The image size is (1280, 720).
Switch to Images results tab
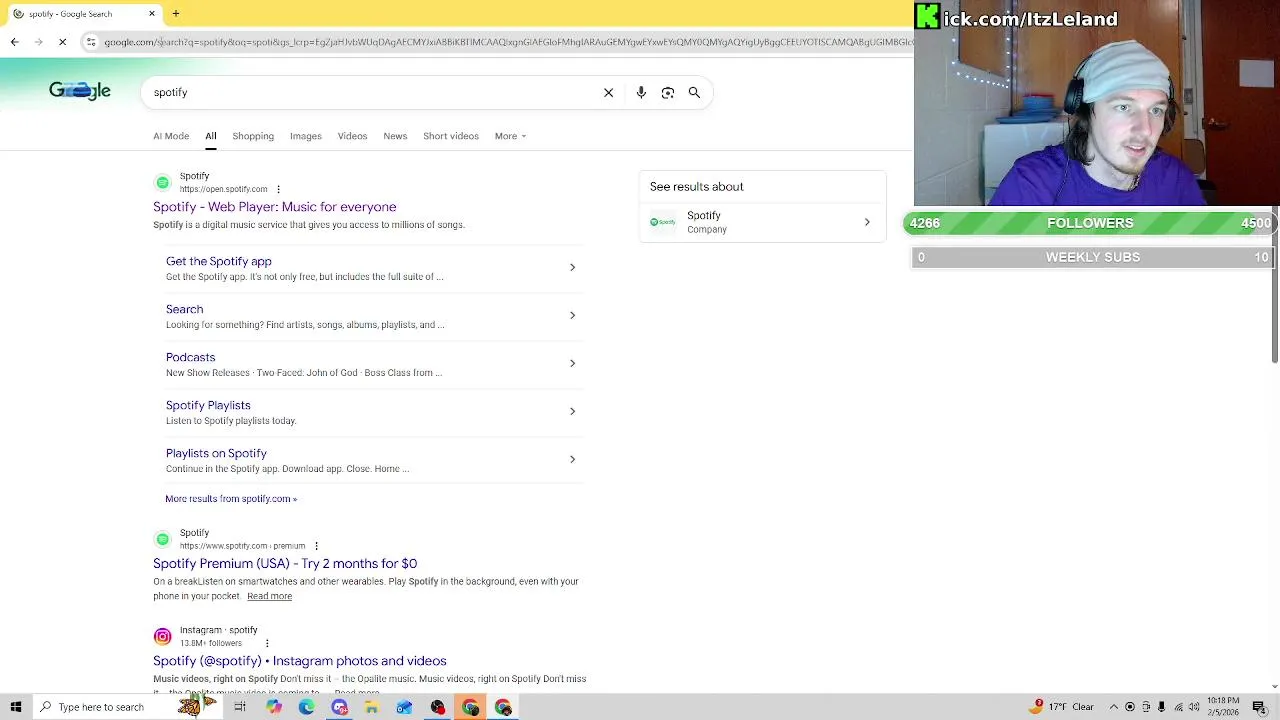coord(306,136)
